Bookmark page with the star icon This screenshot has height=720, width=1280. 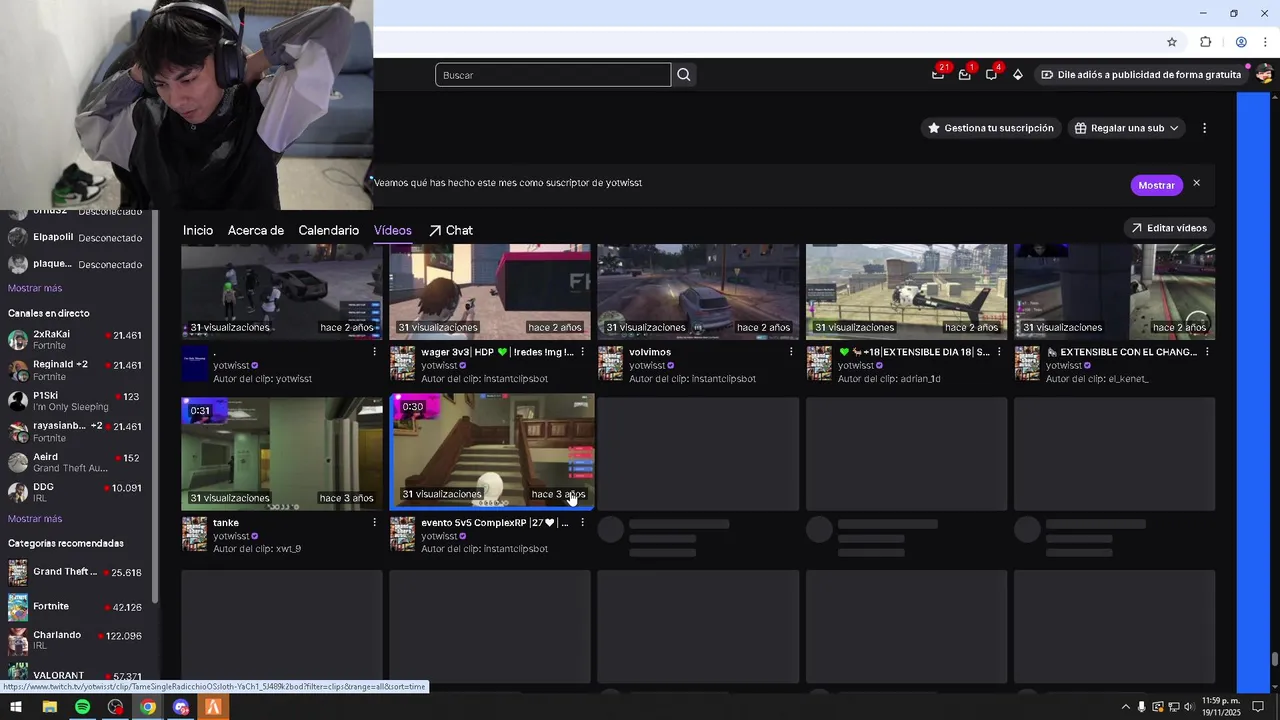coord(1172,42)
